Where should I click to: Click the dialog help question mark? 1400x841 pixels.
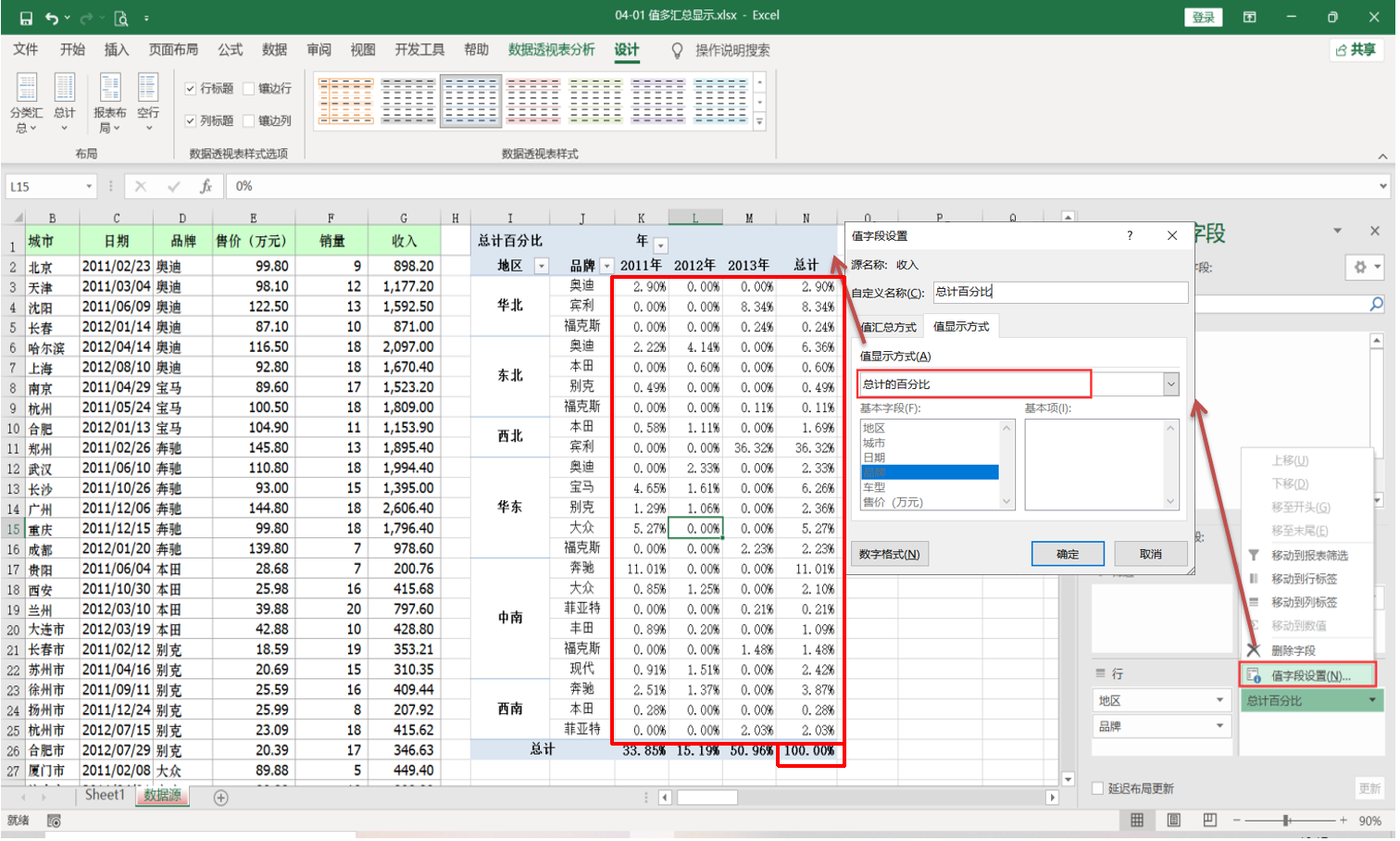coord(1130,235)
